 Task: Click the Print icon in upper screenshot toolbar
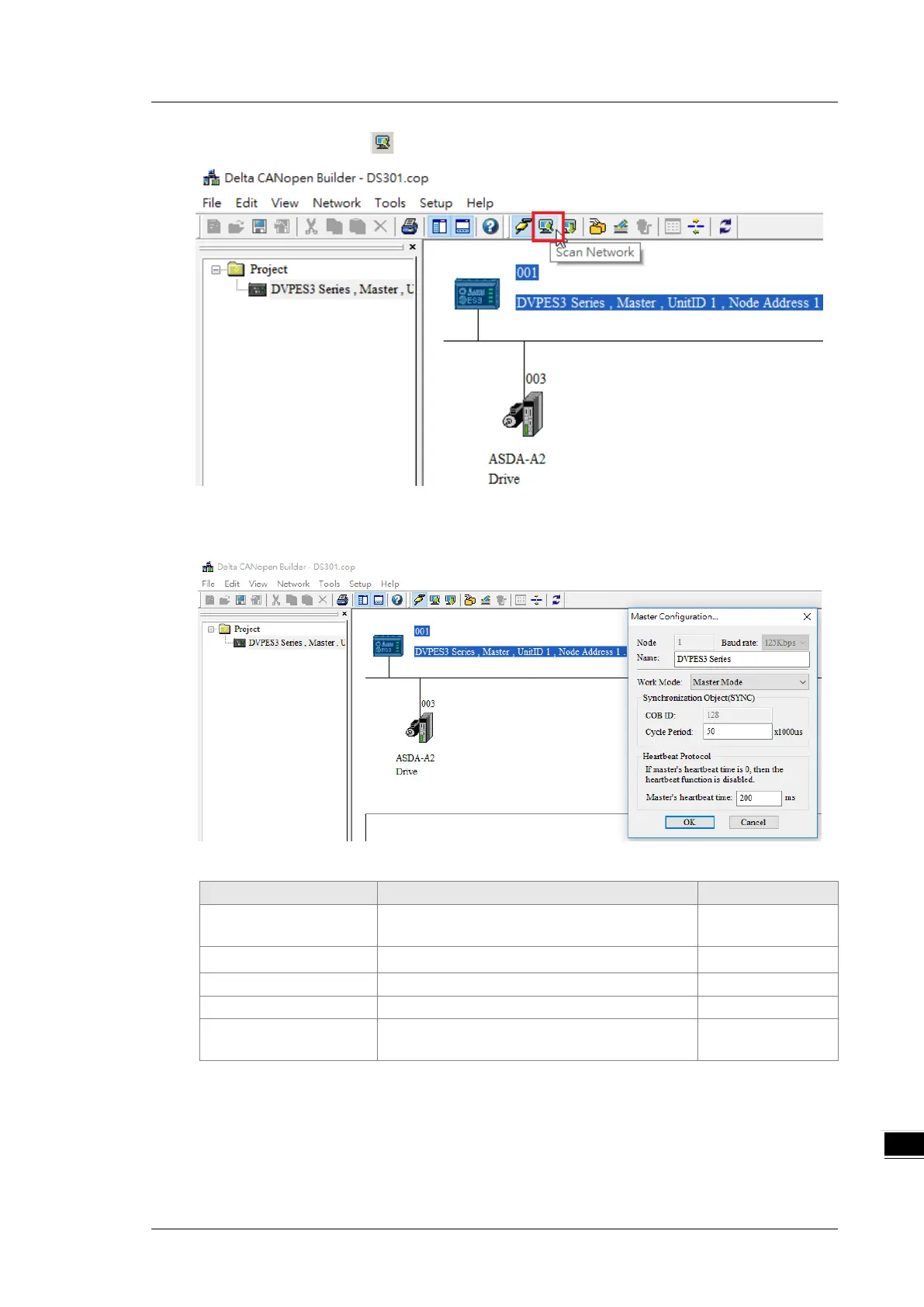[410, 227]
